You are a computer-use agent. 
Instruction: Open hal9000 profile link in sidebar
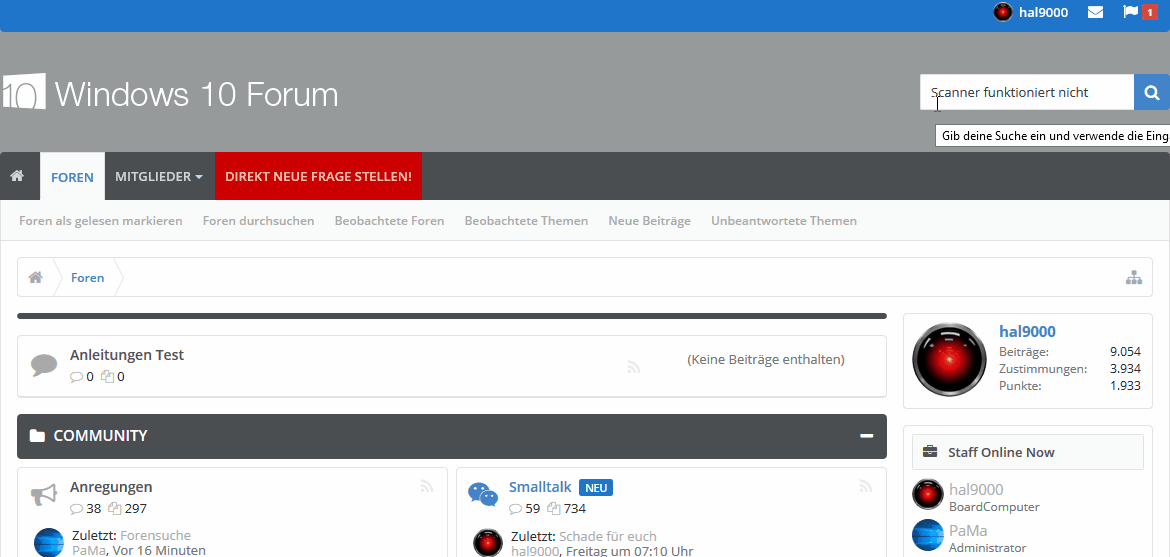[1027, 332]
